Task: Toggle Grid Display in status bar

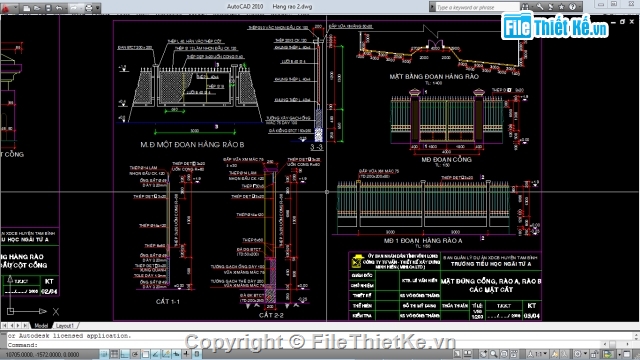Action: pos(115,354)
